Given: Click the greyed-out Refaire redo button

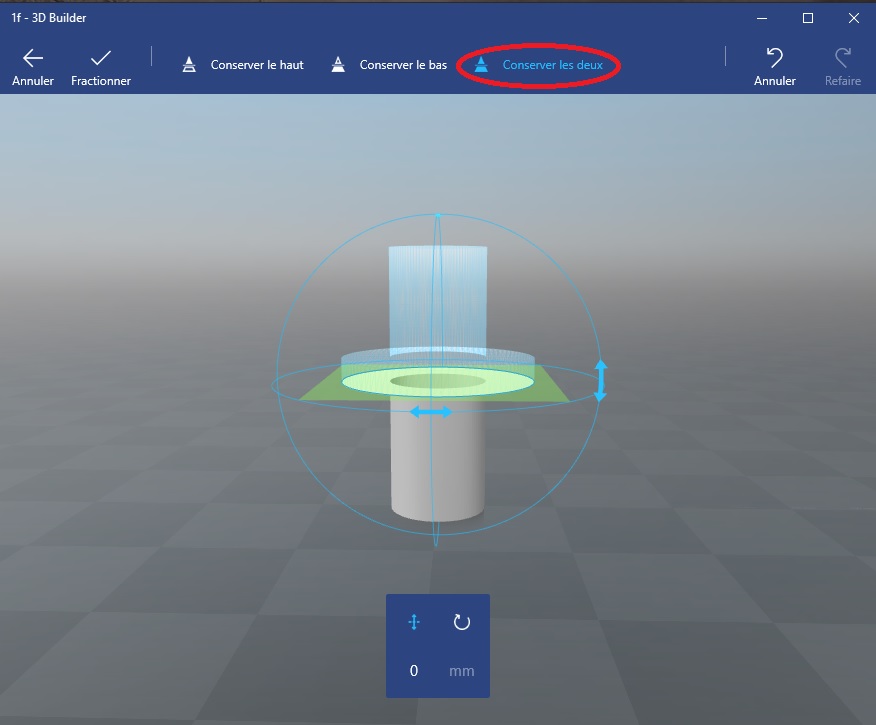Looking at the screenshot, I should tap(842, 67).
